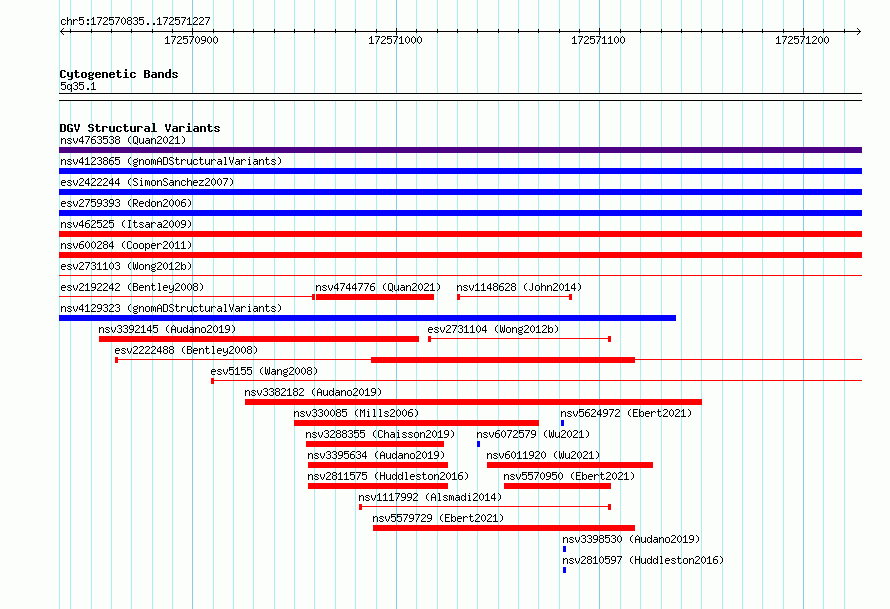Viewport: 890px width, 609px height.
Task: Click the Cytogenetic Bands track title
Action: [x=119, y=74]
